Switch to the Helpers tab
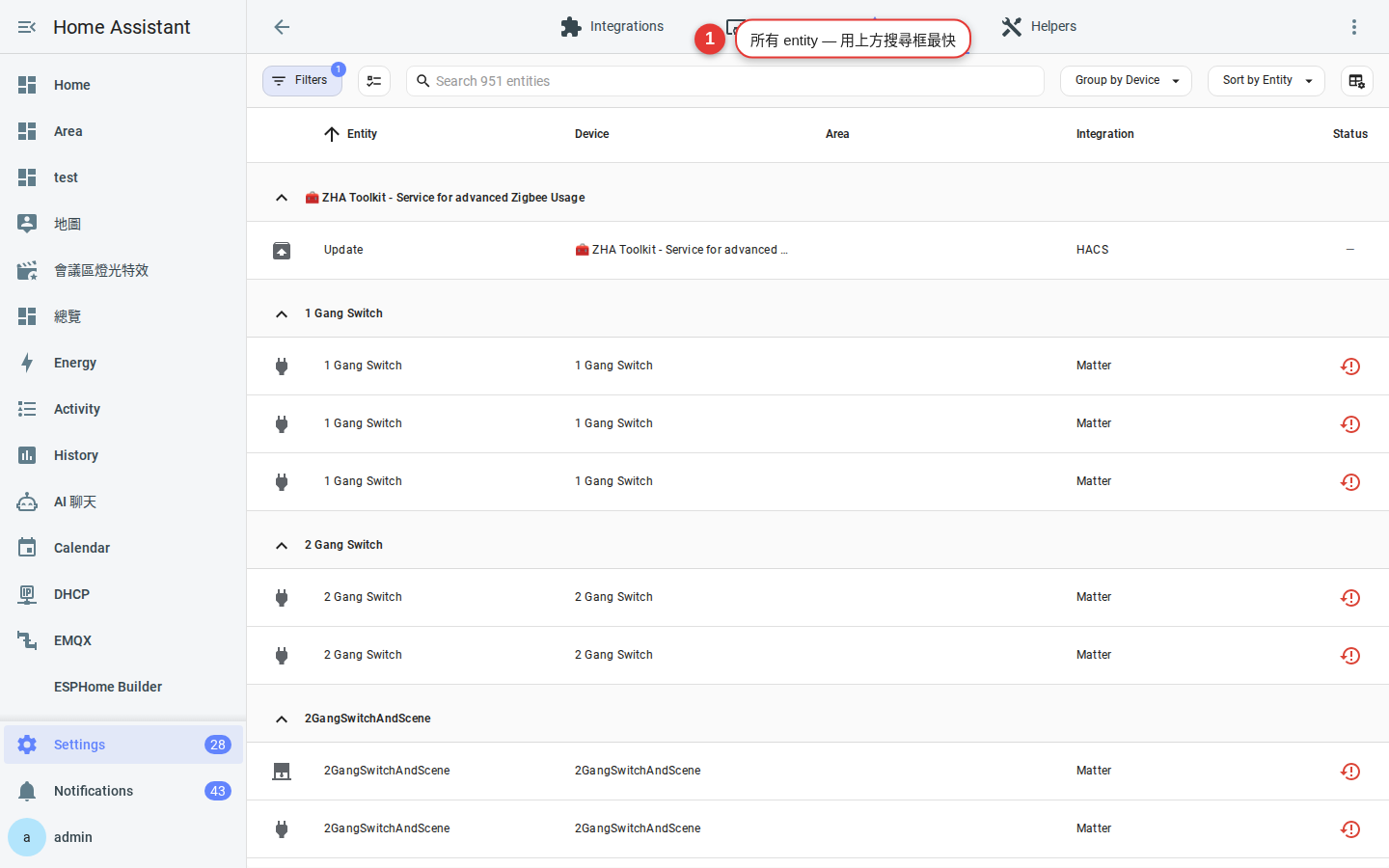The height and width of the screenshot is (868, 1389). click(1039, 27)
